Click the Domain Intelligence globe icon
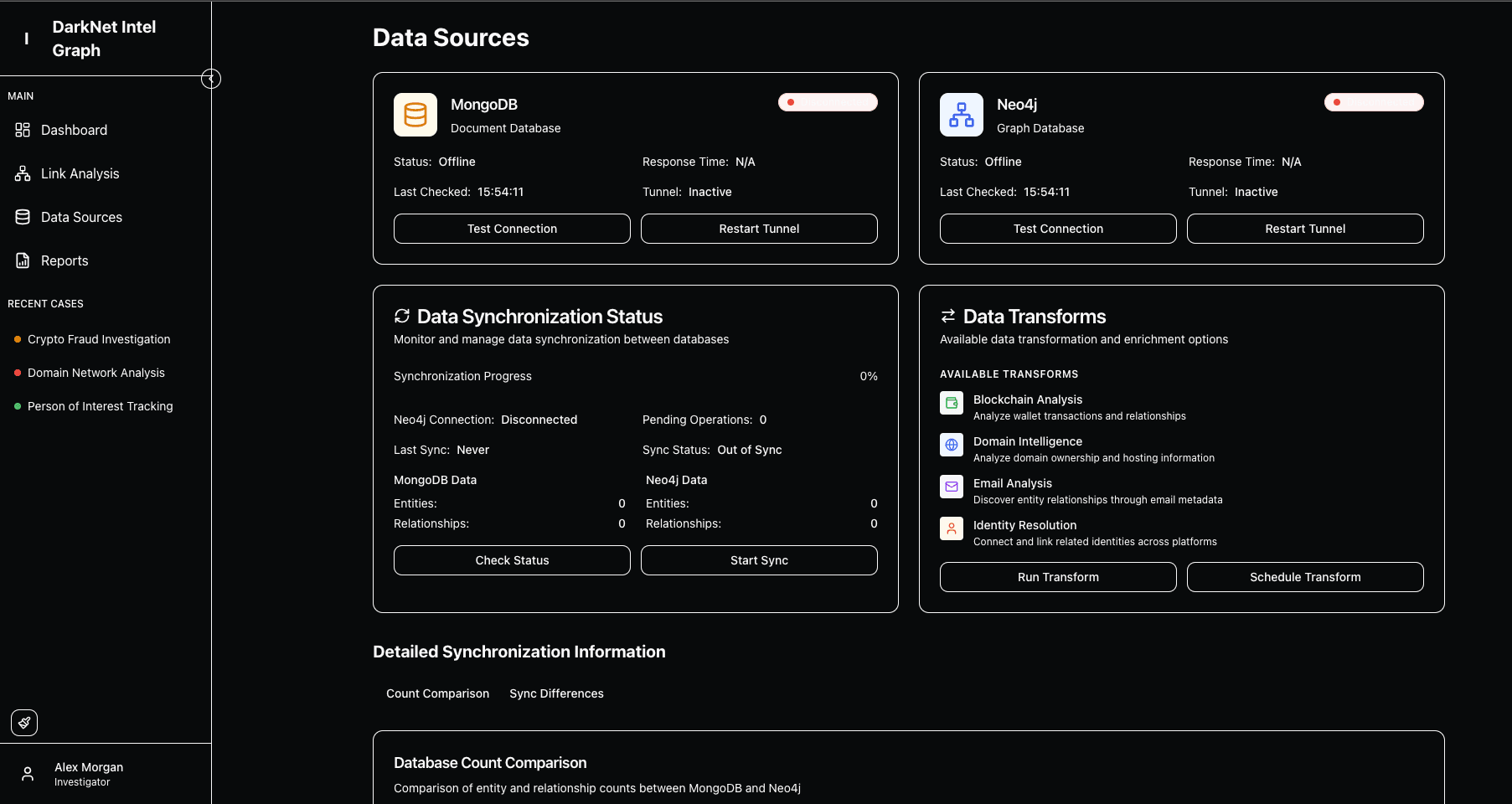Screen dimensions: 1512x804 point(952,445)
